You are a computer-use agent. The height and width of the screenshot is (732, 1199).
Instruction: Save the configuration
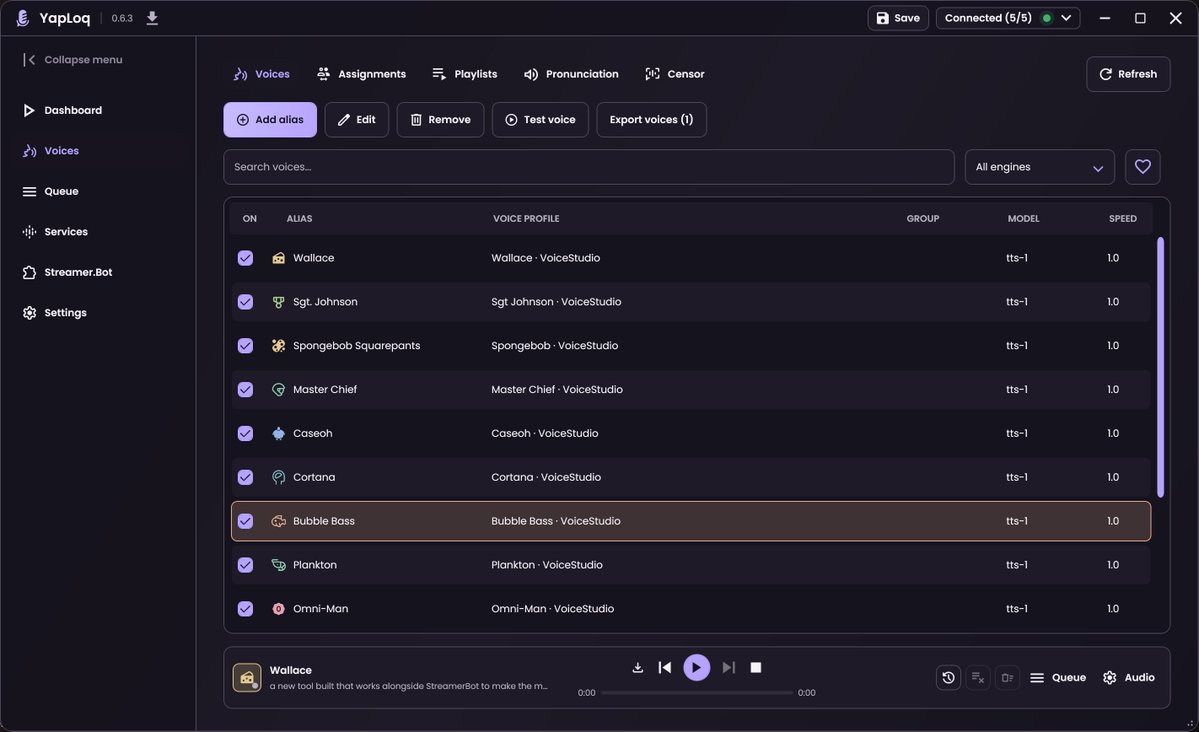(x=898, y=18)
